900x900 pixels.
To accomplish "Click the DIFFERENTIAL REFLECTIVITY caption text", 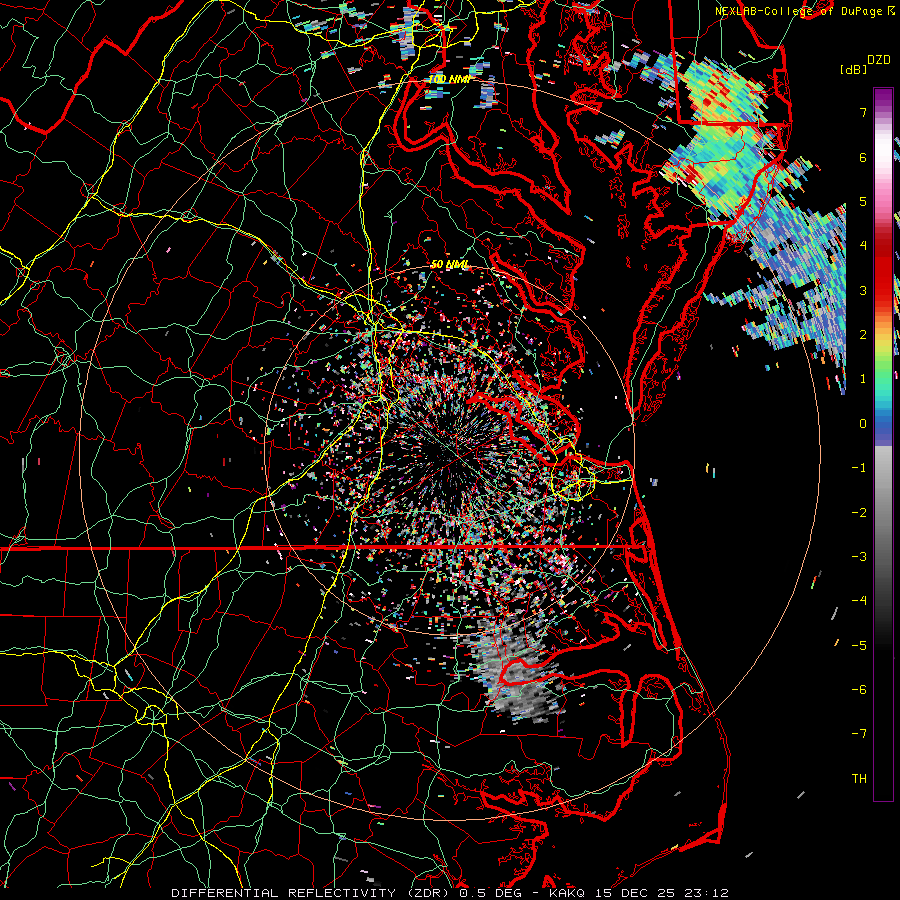I will click(x=284, y=893).
